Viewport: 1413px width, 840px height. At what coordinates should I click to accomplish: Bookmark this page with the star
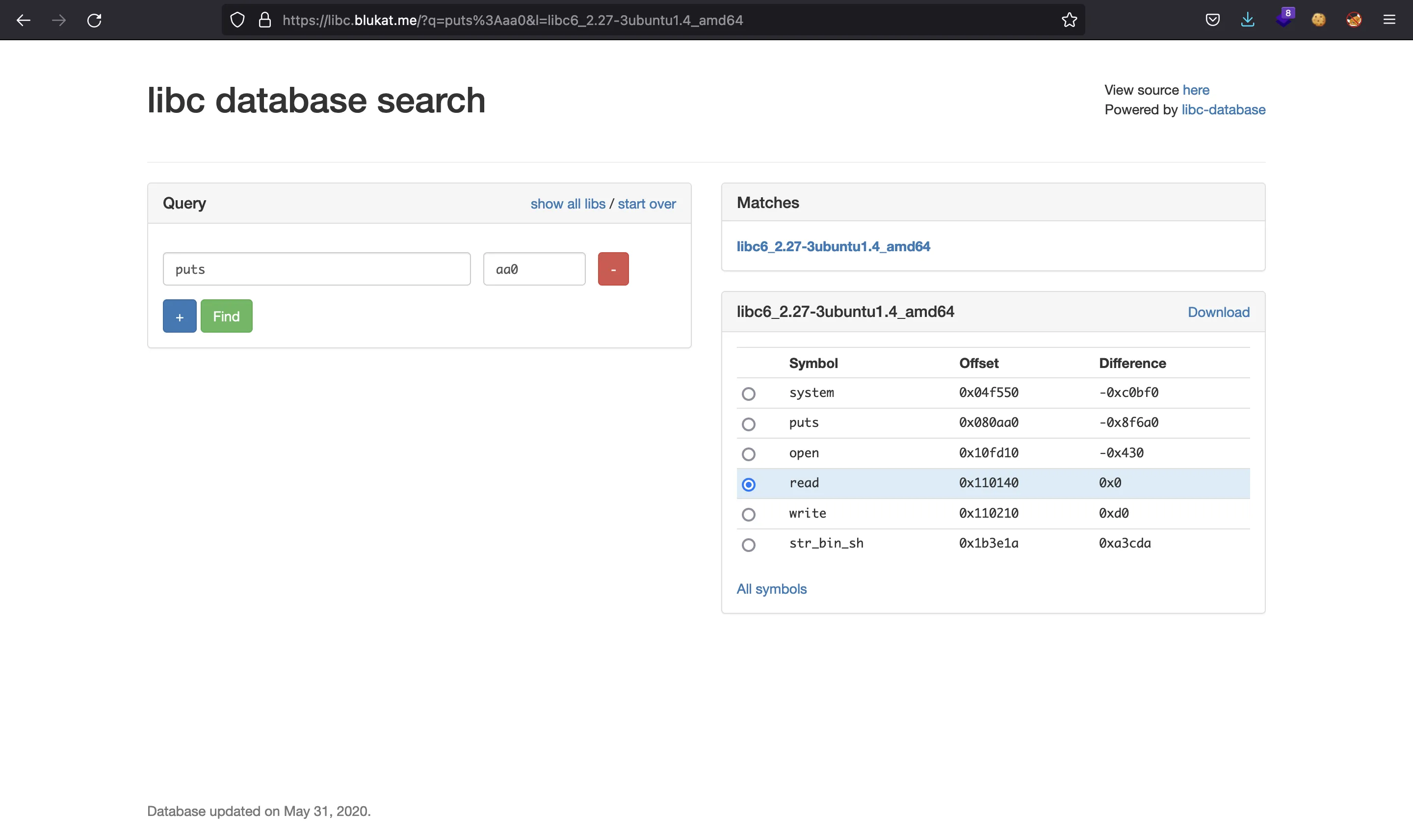point(1069,21)
